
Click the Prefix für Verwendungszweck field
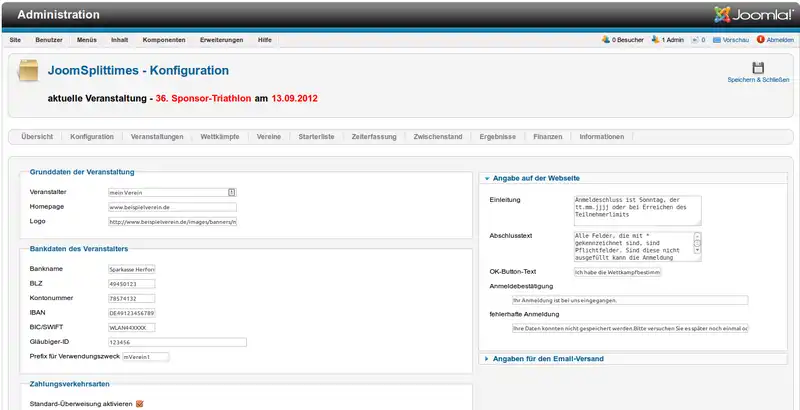point(146,357)
